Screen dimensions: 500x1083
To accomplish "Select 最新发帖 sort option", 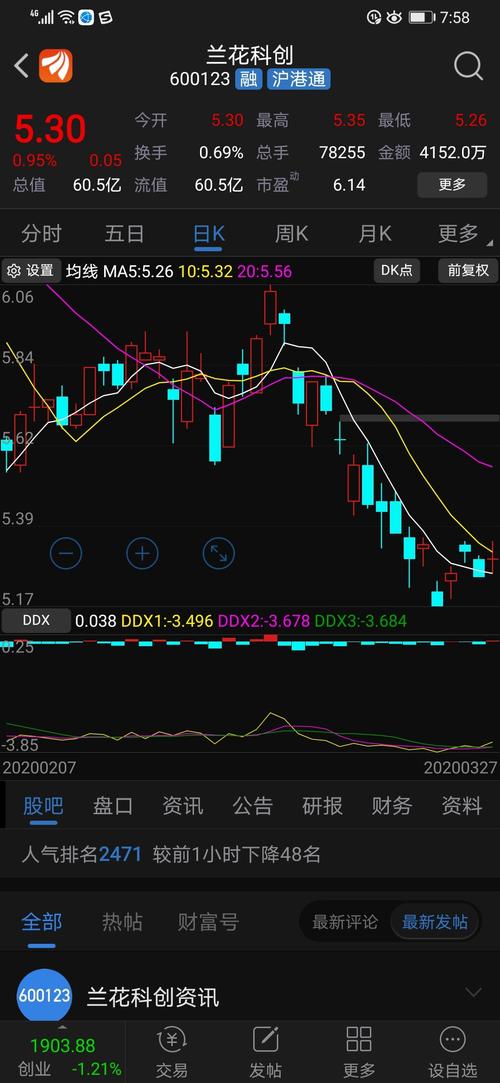I will 434,921.
